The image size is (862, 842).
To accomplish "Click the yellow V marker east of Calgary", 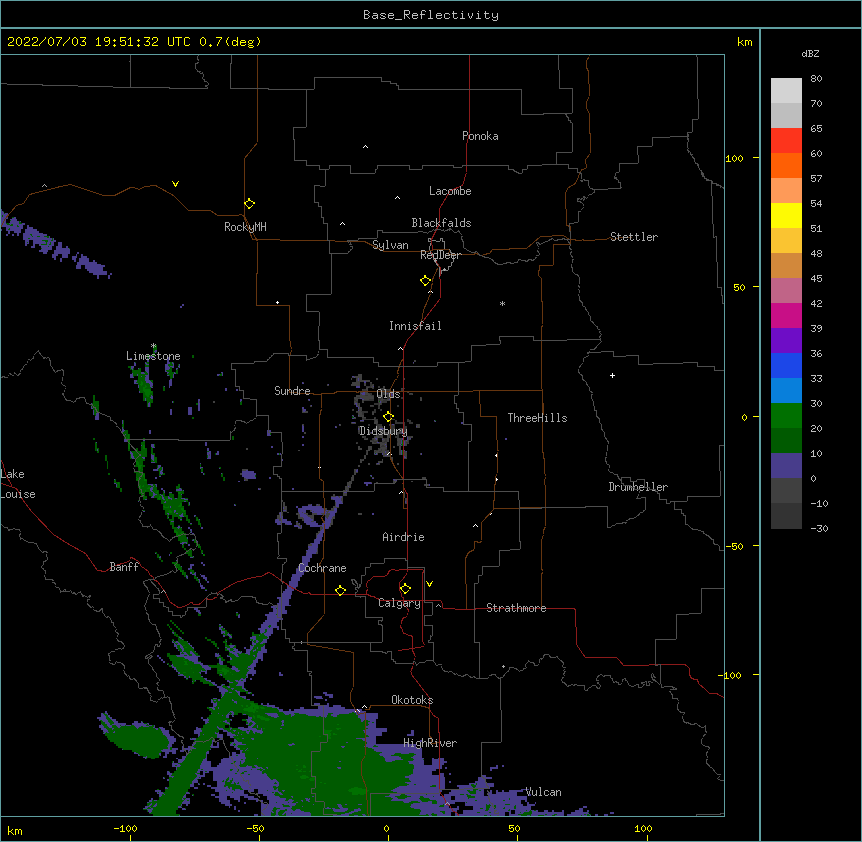I will coord(429,584).
